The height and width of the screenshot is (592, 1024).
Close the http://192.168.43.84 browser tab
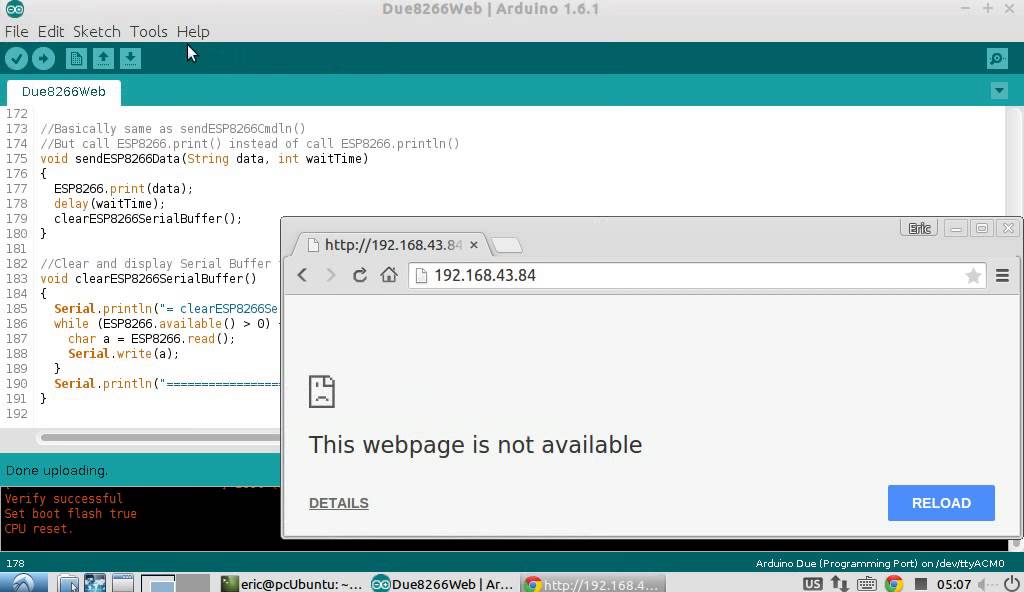pos(473,245)
